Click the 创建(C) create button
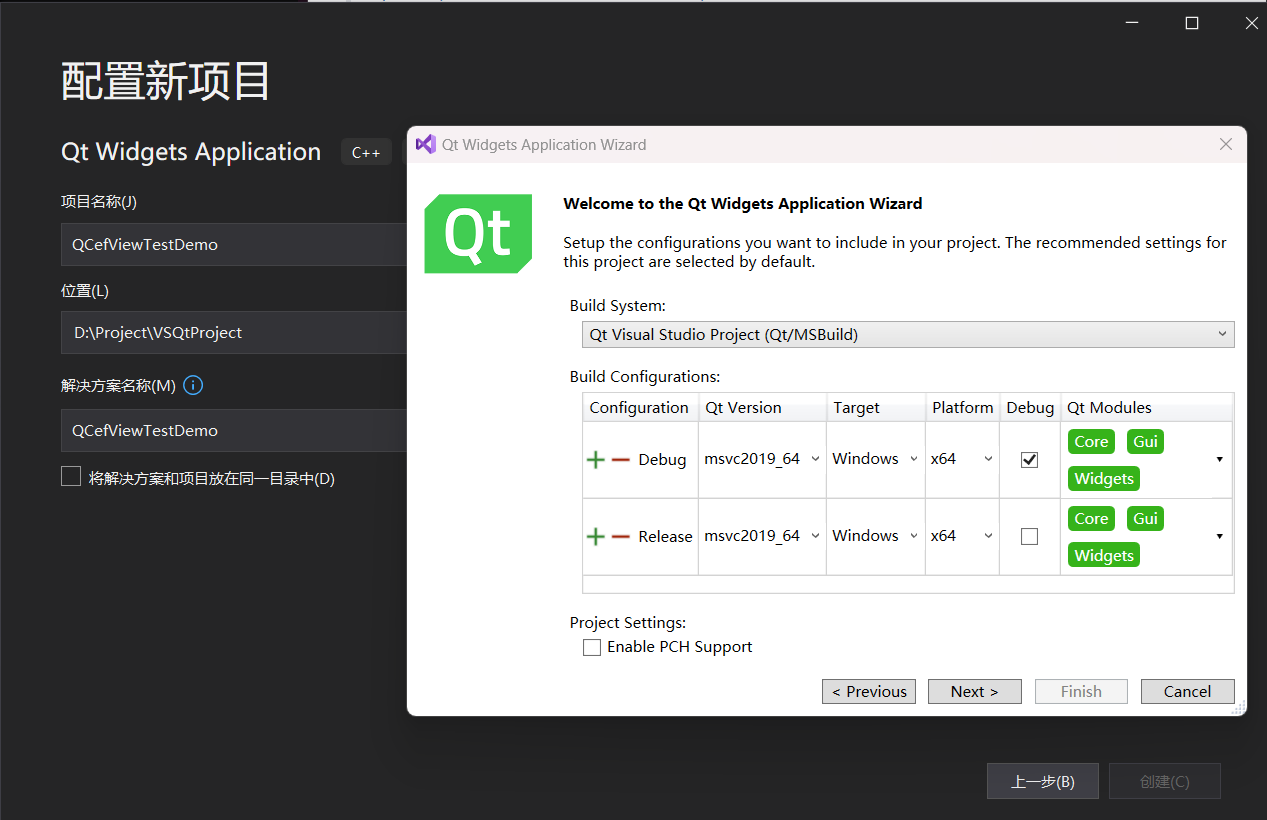The height and width of the screenshot is (820, 1267). point(1165,781)
